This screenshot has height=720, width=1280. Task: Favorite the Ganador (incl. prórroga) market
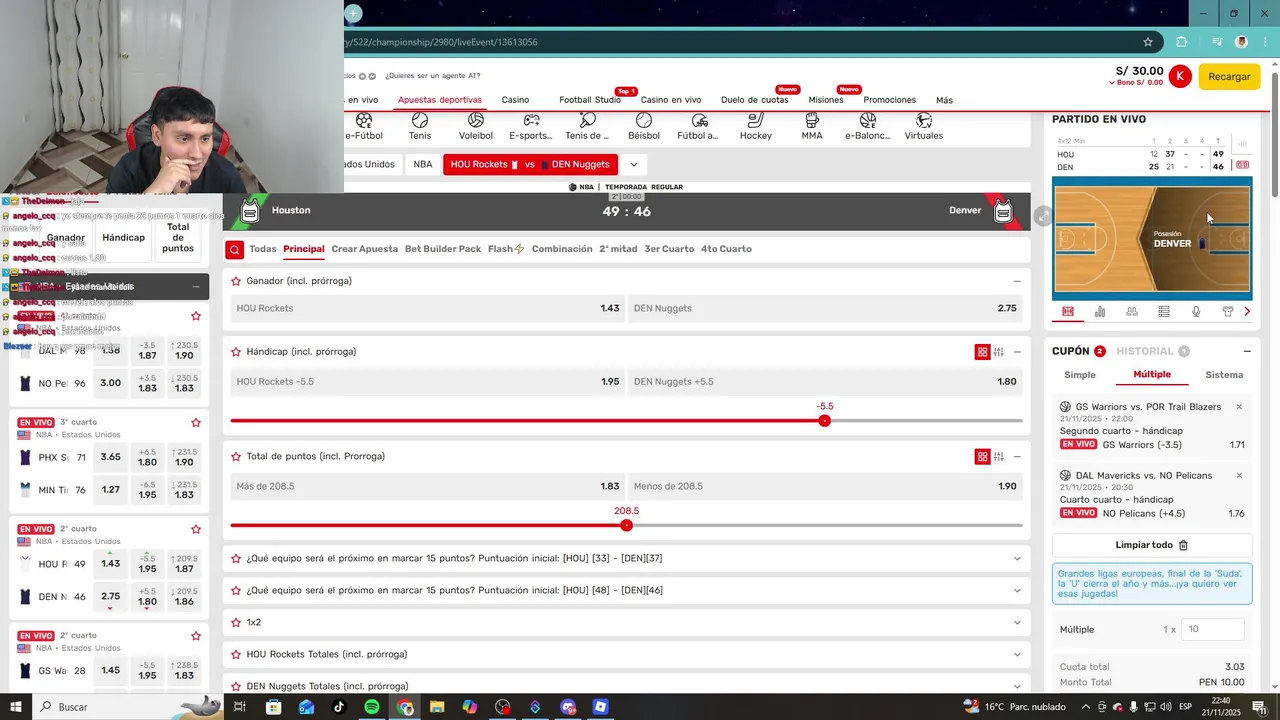[236, 281]
